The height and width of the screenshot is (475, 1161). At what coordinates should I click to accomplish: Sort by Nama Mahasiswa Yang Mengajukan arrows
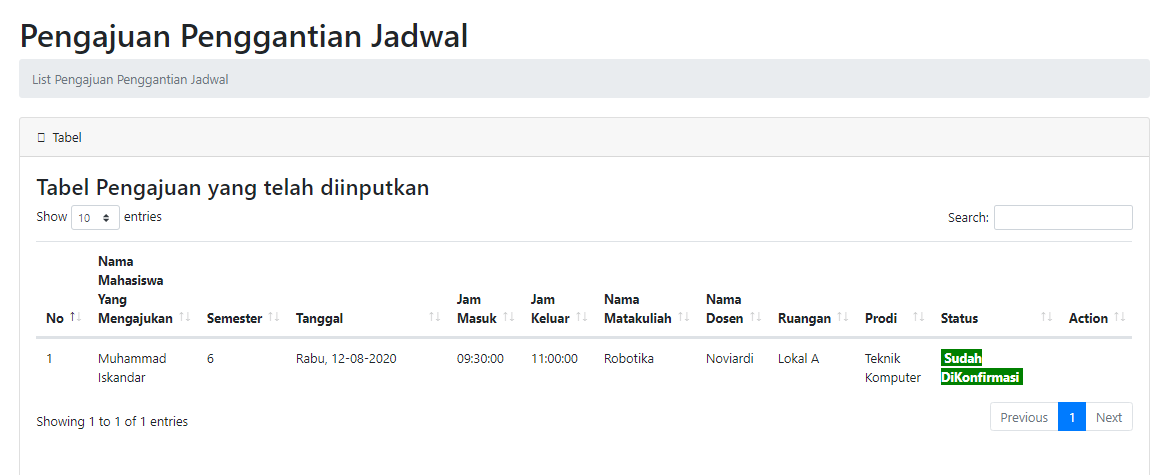[184, 317]
